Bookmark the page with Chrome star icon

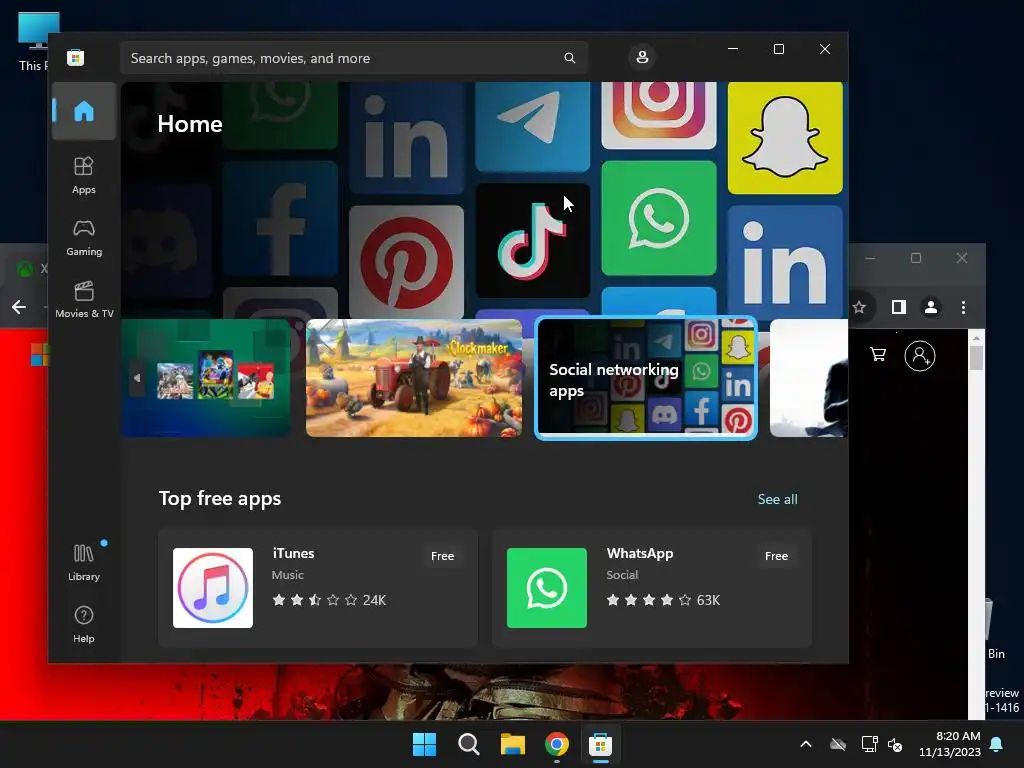coord(859,307)
